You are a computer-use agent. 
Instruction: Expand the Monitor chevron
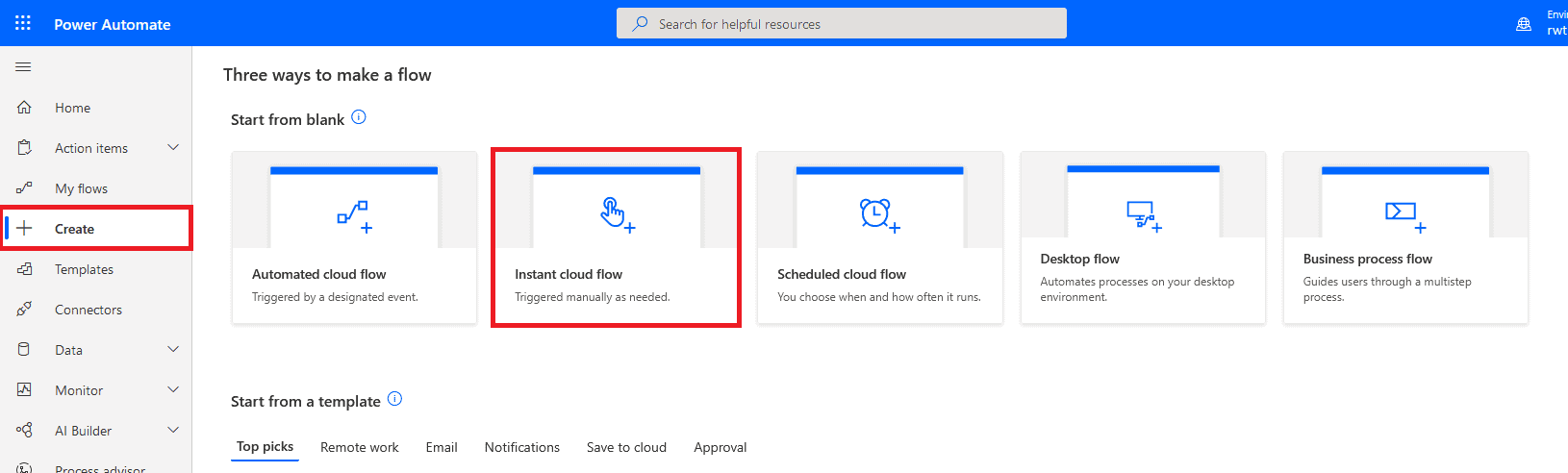(x=173, y=389)
